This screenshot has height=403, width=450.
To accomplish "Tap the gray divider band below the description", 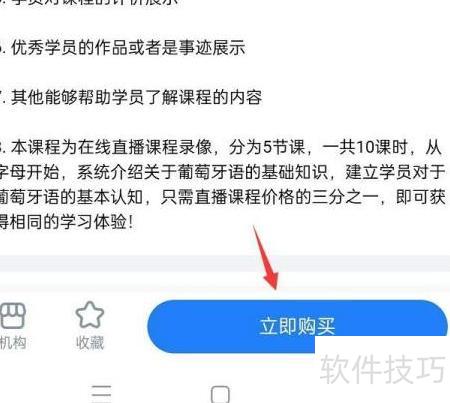I will 225,263.
